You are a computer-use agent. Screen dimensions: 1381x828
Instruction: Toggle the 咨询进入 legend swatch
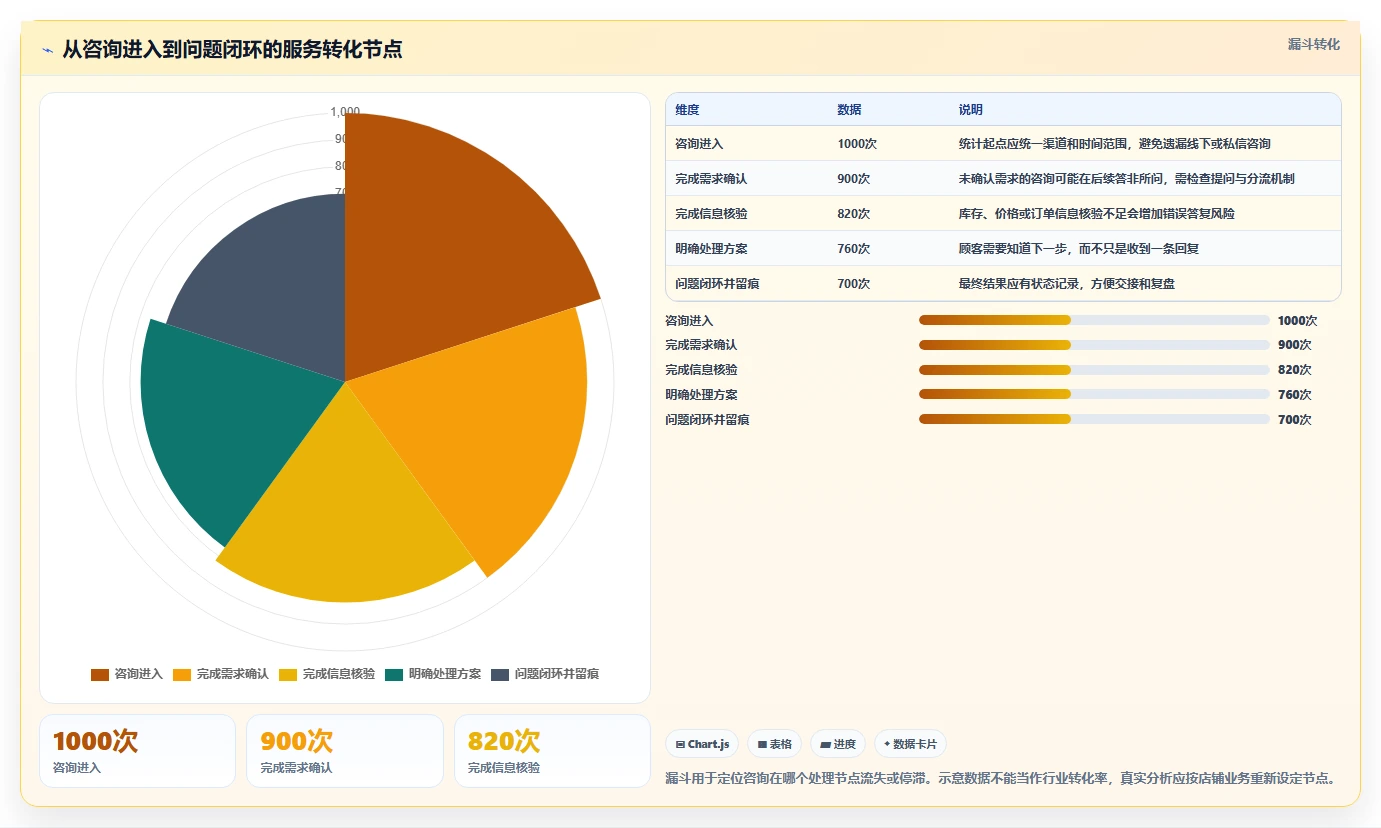[100, 674]
